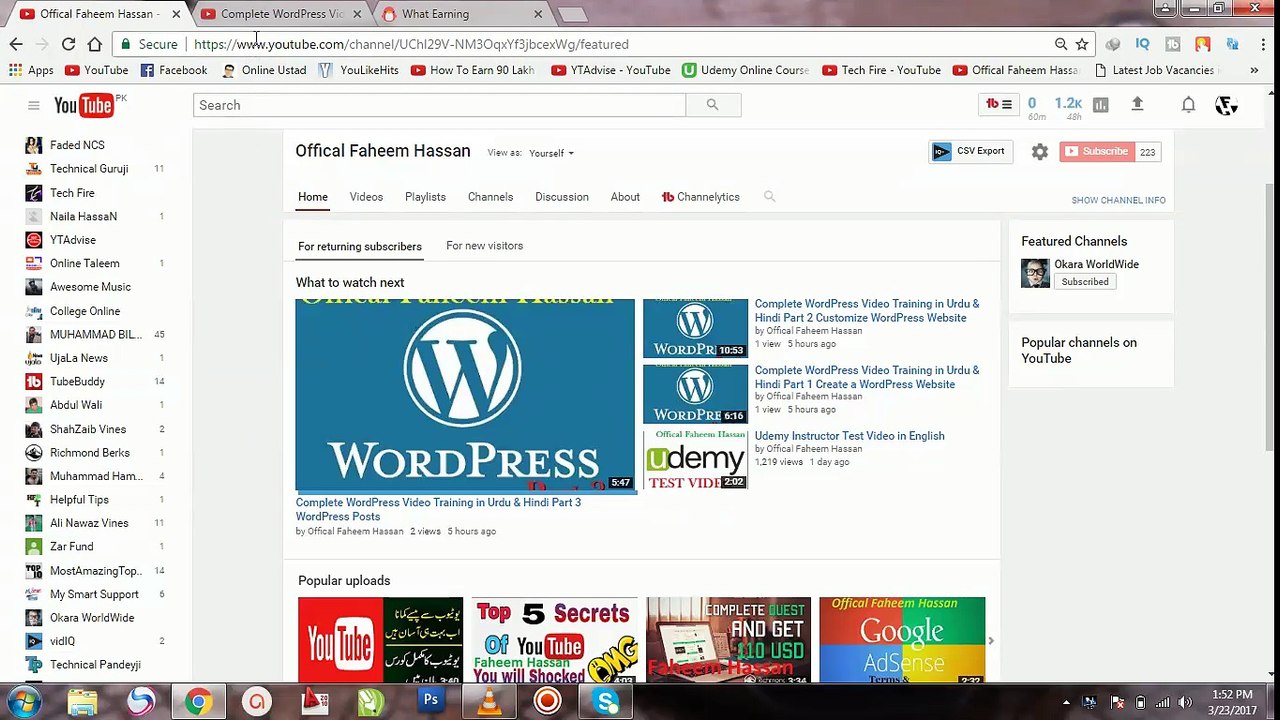1280x720 pixels.
Task: Click the Subscribe button
Action: tap(1097, 152)
